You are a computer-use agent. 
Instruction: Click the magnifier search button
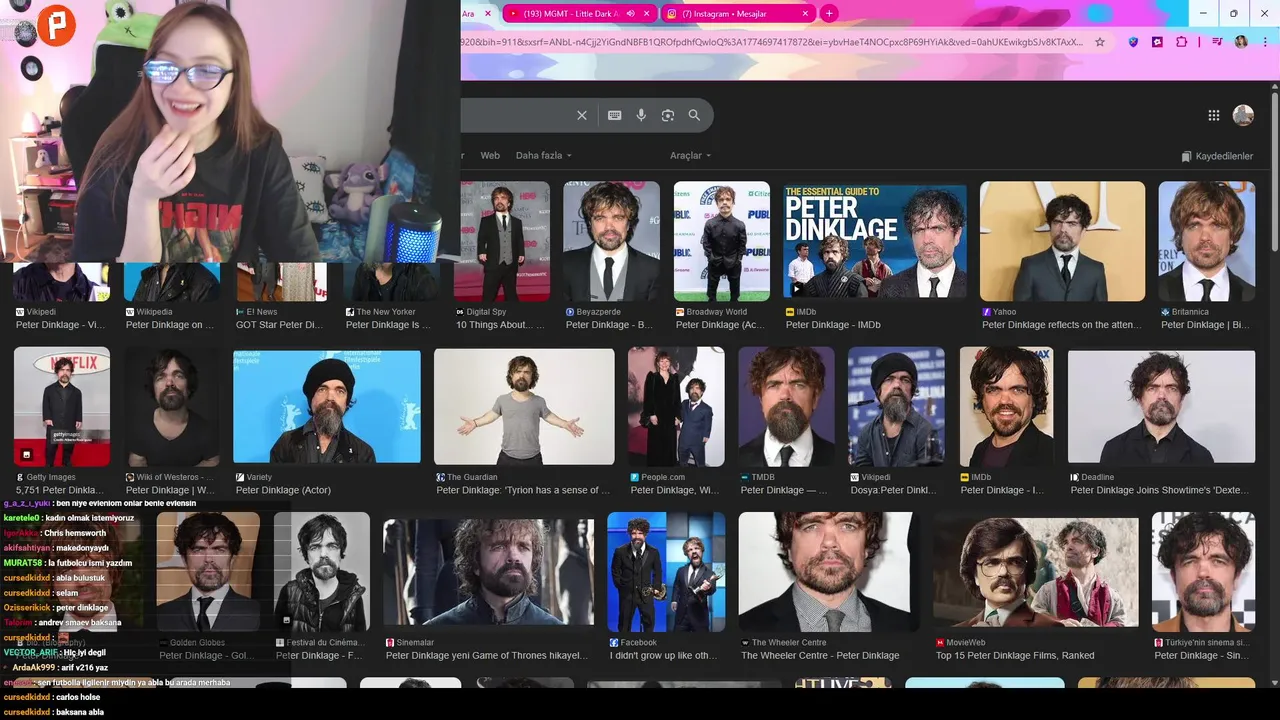coord(694,115)
